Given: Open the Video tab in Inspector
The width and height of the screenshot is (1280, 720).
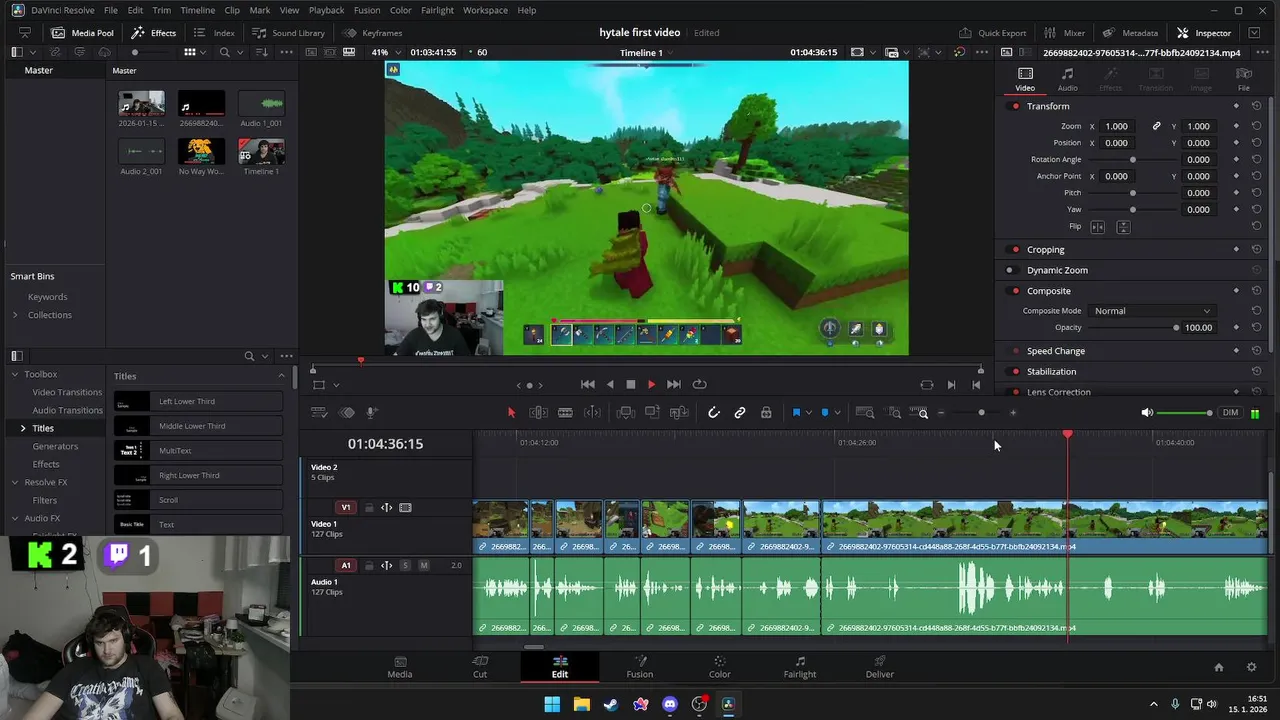Looking at the screenshot, I should (1025, 79).
